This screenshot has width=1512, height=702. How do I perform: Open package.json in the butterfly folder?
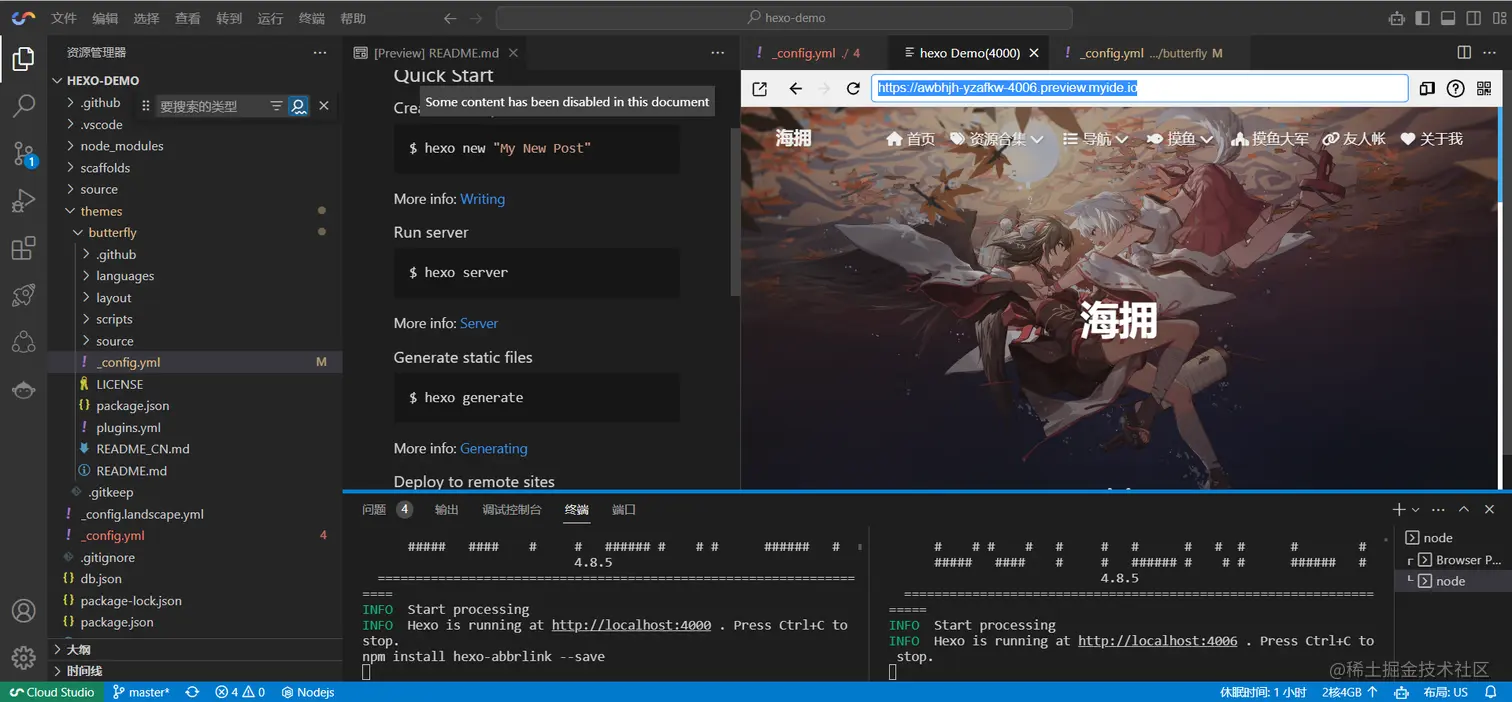click(x=133, y=406)
